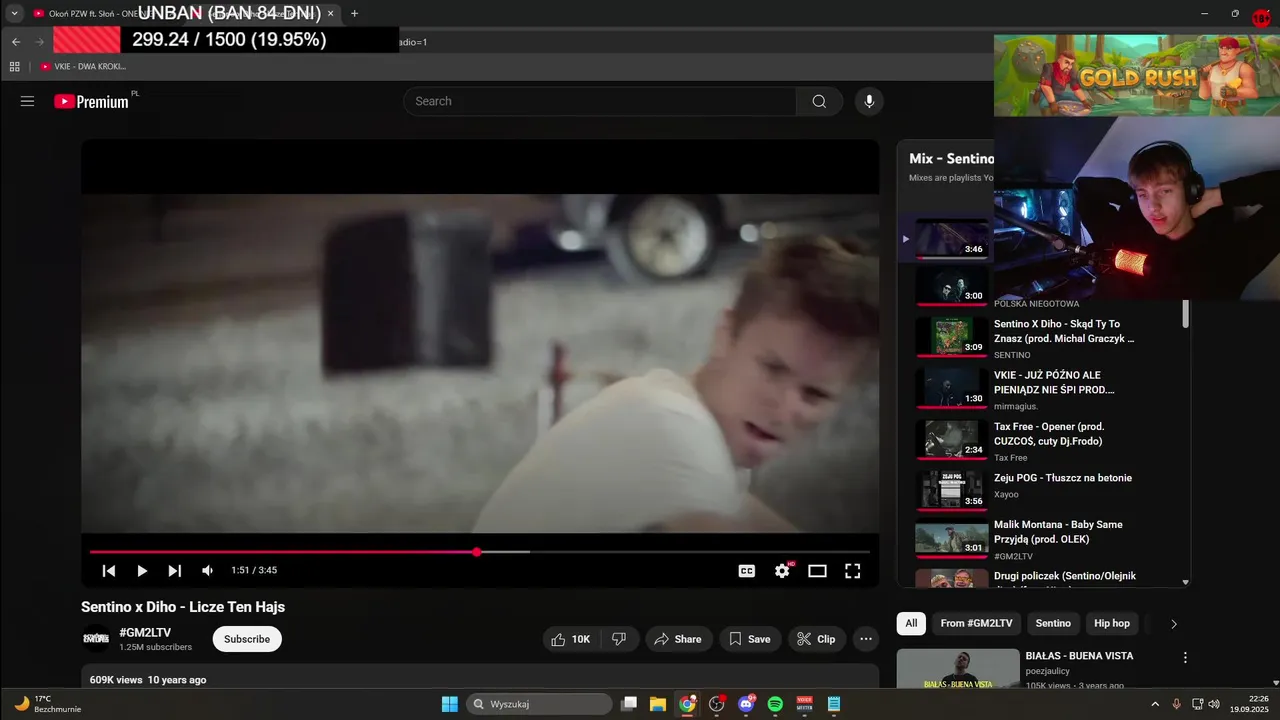Expand the hidden system tray icons
The height and width of the screenshot is (720, 1280).
pos(1155,704)
